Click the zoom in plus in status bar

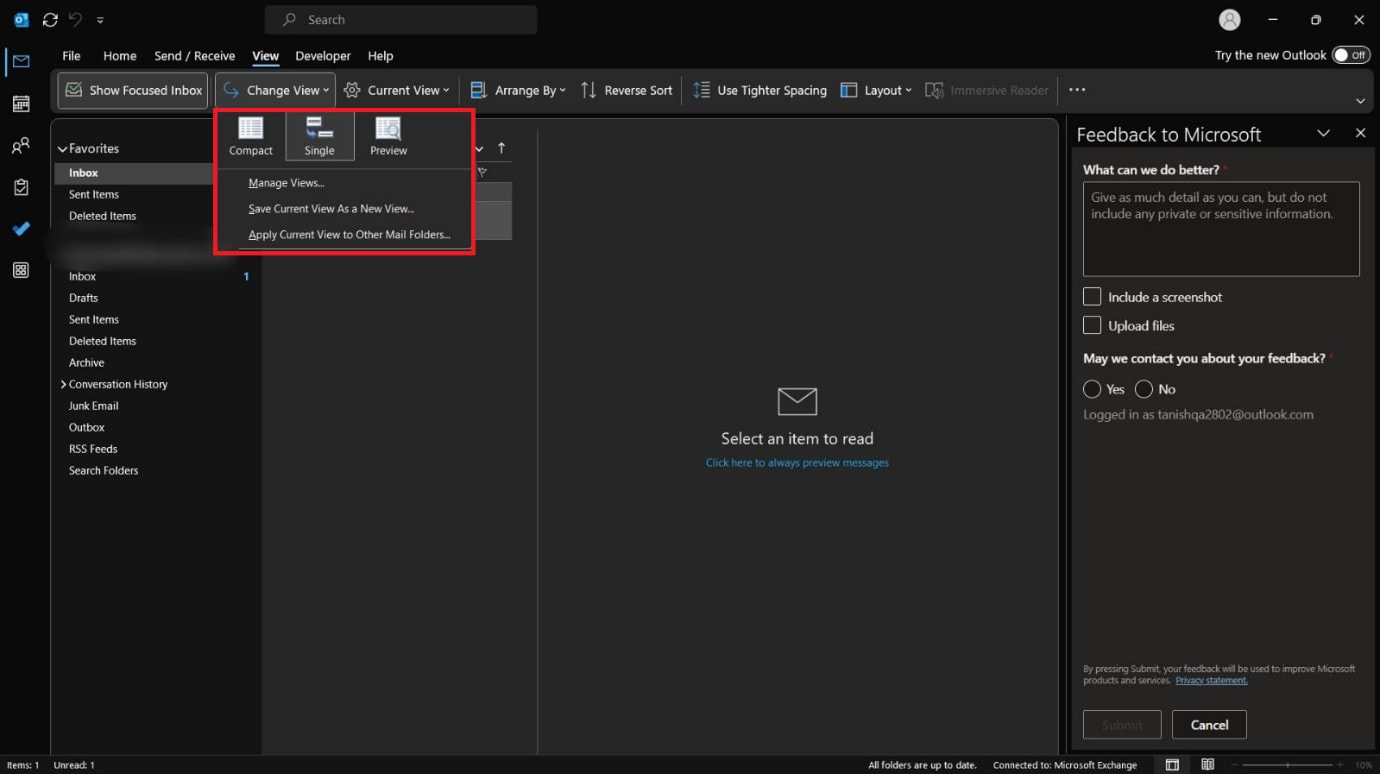coord(1342,765)
